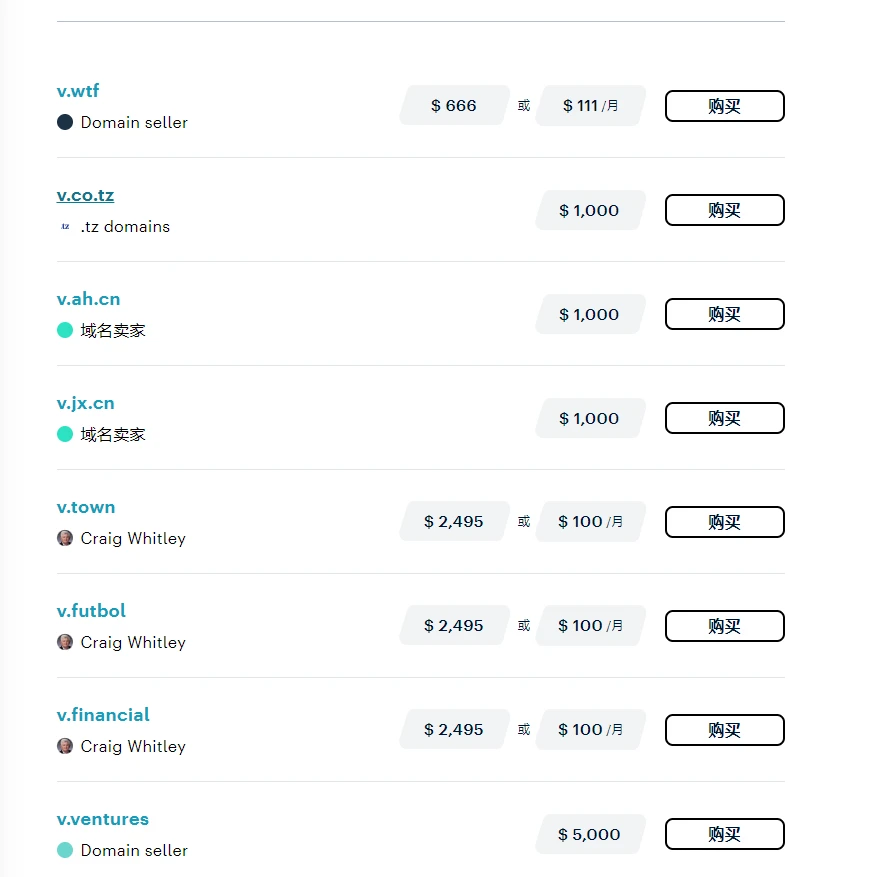This screenshot has height=877, width=873.
Task: Click the $2,495 price tag for v.town
Action: pyautogui.click(x=454, y=522)
